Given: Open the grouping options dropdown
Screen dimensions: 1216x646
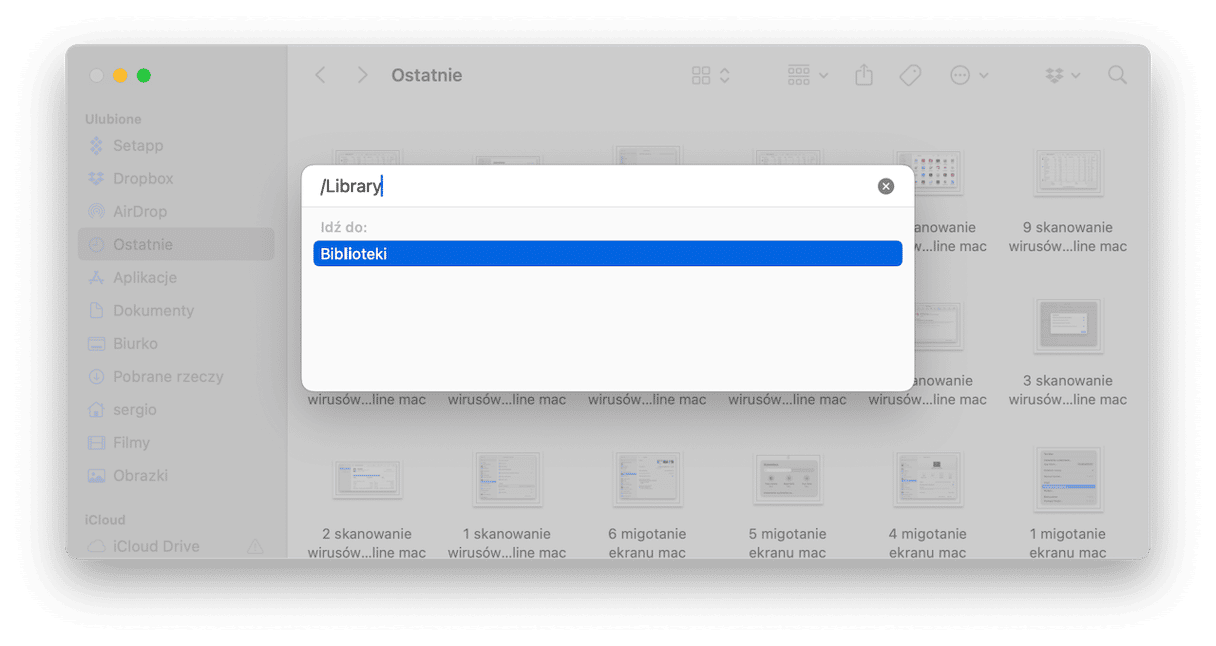Looking at the screenshot, I should pos(808,76).
